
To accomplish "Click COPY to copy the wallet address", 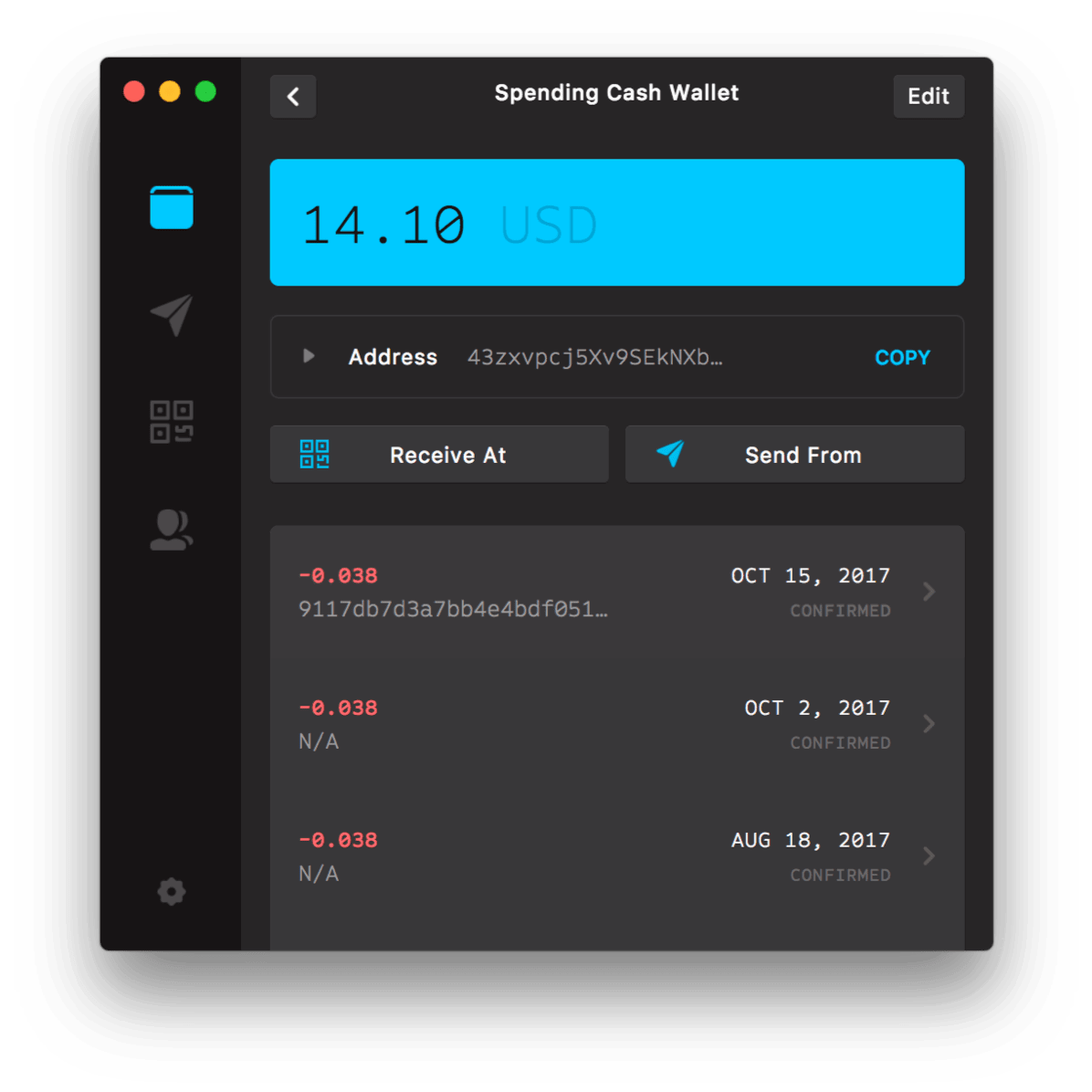I will [902, 357].
